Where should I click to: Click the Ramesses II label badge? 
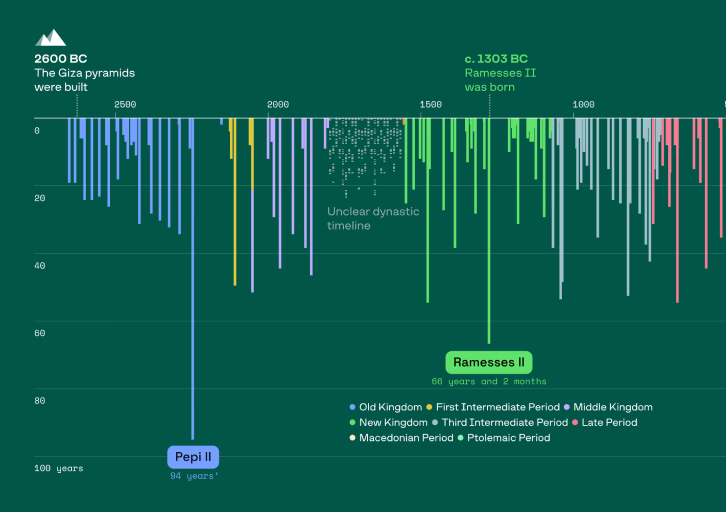pos(489,362)
